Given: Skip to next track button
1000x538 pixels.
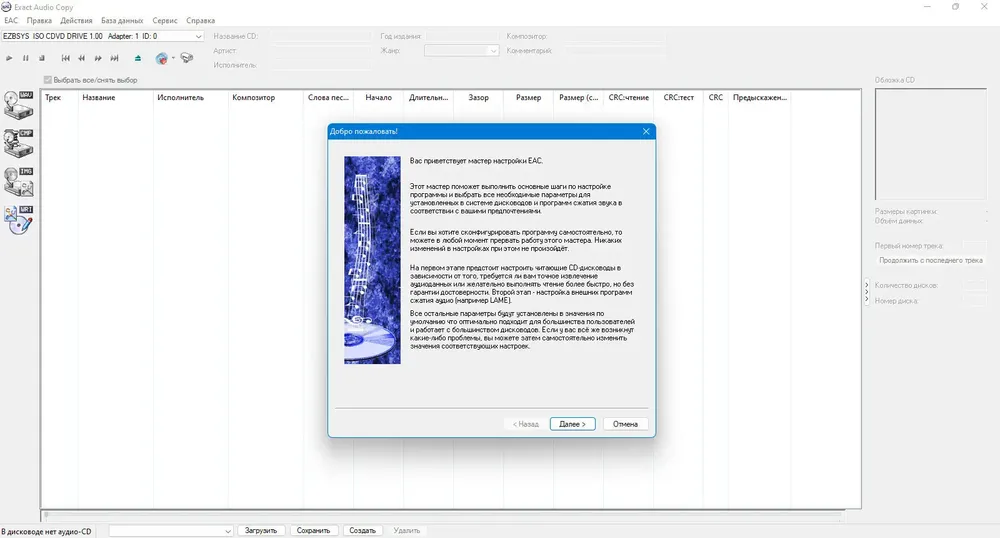Looking at the screenshot, I should click(115, 58).
